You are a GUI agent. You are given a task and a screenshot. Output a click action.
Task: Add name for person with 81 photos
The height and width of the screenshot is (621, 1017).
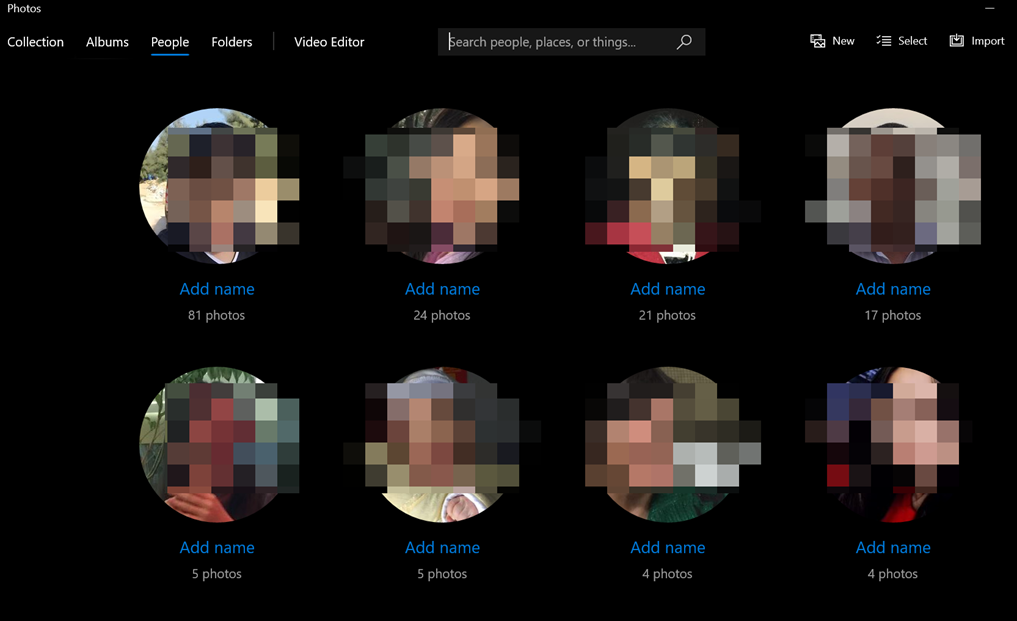[217, 289]
